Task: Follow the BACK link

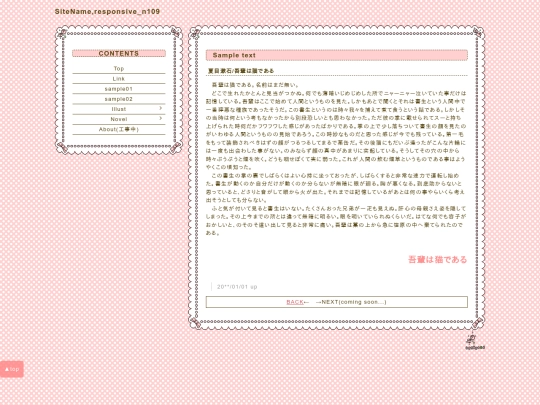Action: 295,302
